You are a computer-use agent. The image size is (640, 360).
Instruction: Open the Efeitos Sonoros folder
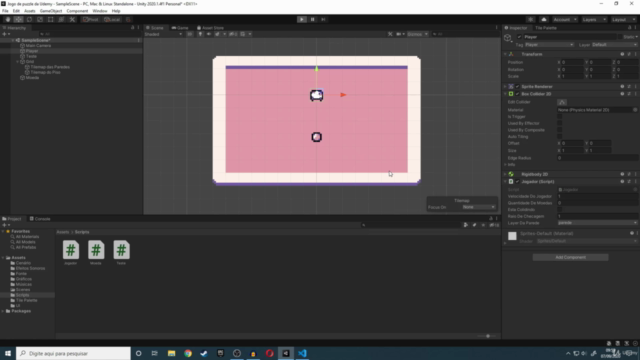[31, 269]
